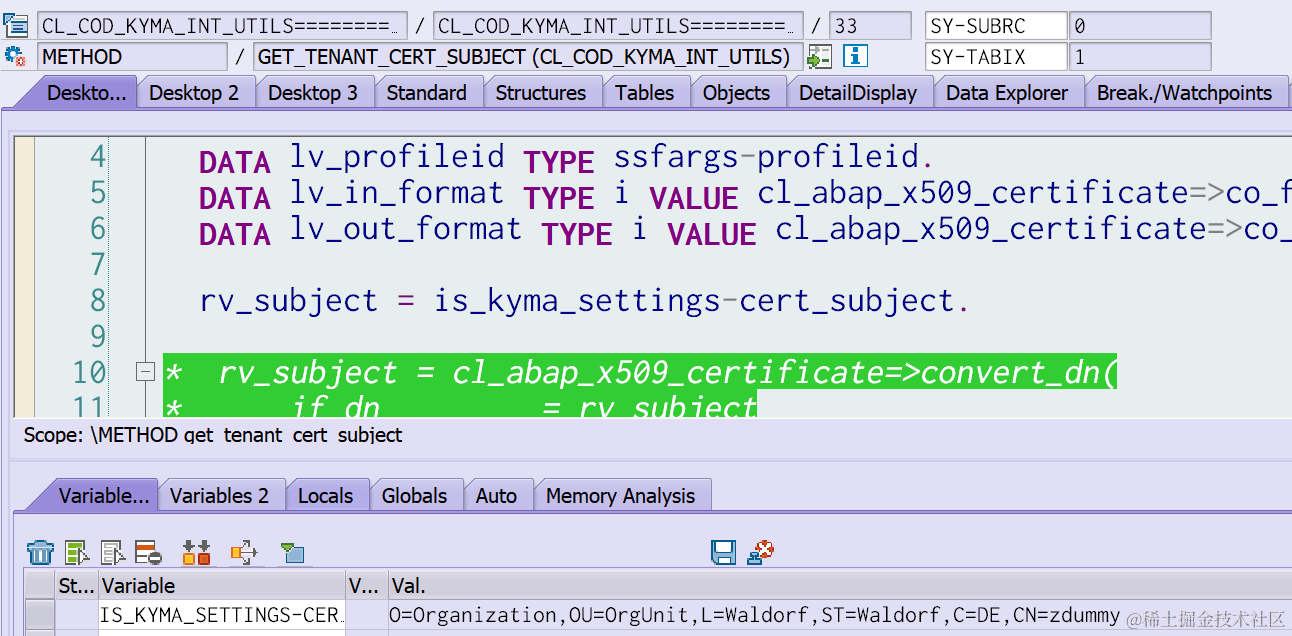Select row selector for IS_KYMA_SETTINGS-CER variable
The height and width of the screenshot is (636, 1292).
click(39, 615)
